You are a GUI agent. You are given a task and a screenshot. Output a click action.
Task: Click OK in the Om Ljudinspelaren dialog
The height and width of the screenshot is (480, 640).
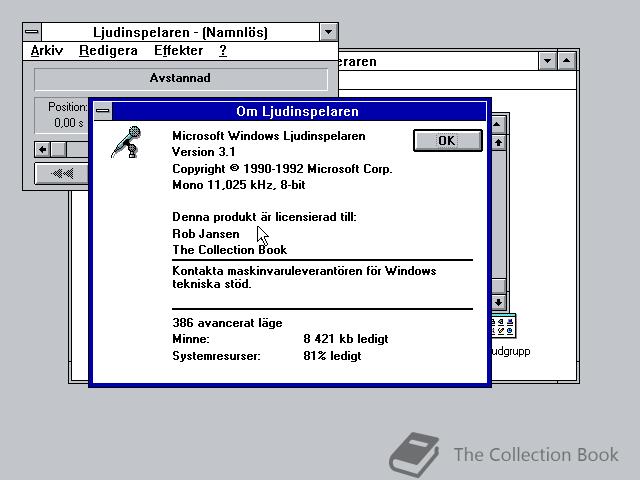(447, 140)
